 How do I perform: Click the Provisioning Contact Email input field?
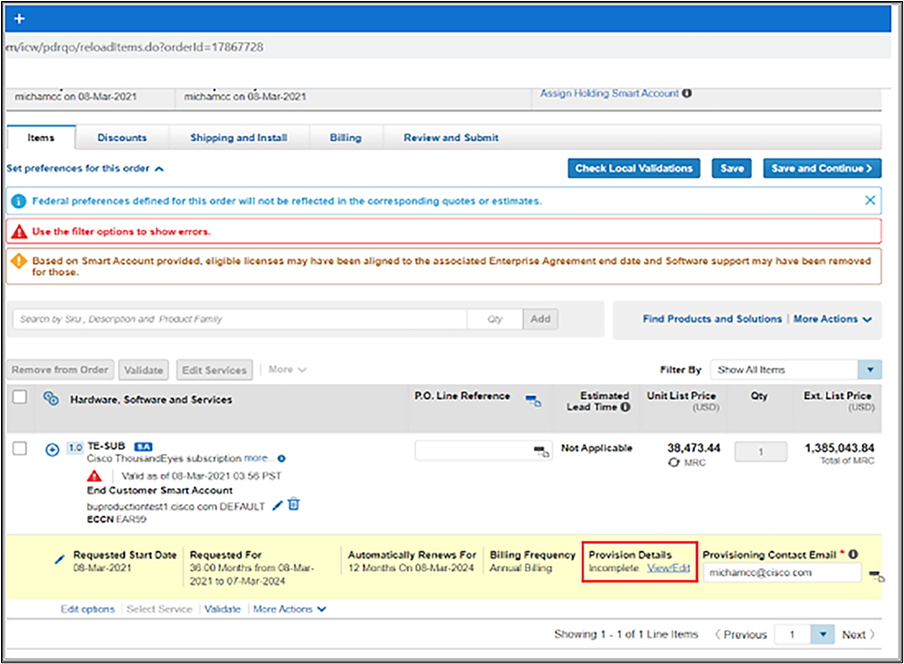782,573
